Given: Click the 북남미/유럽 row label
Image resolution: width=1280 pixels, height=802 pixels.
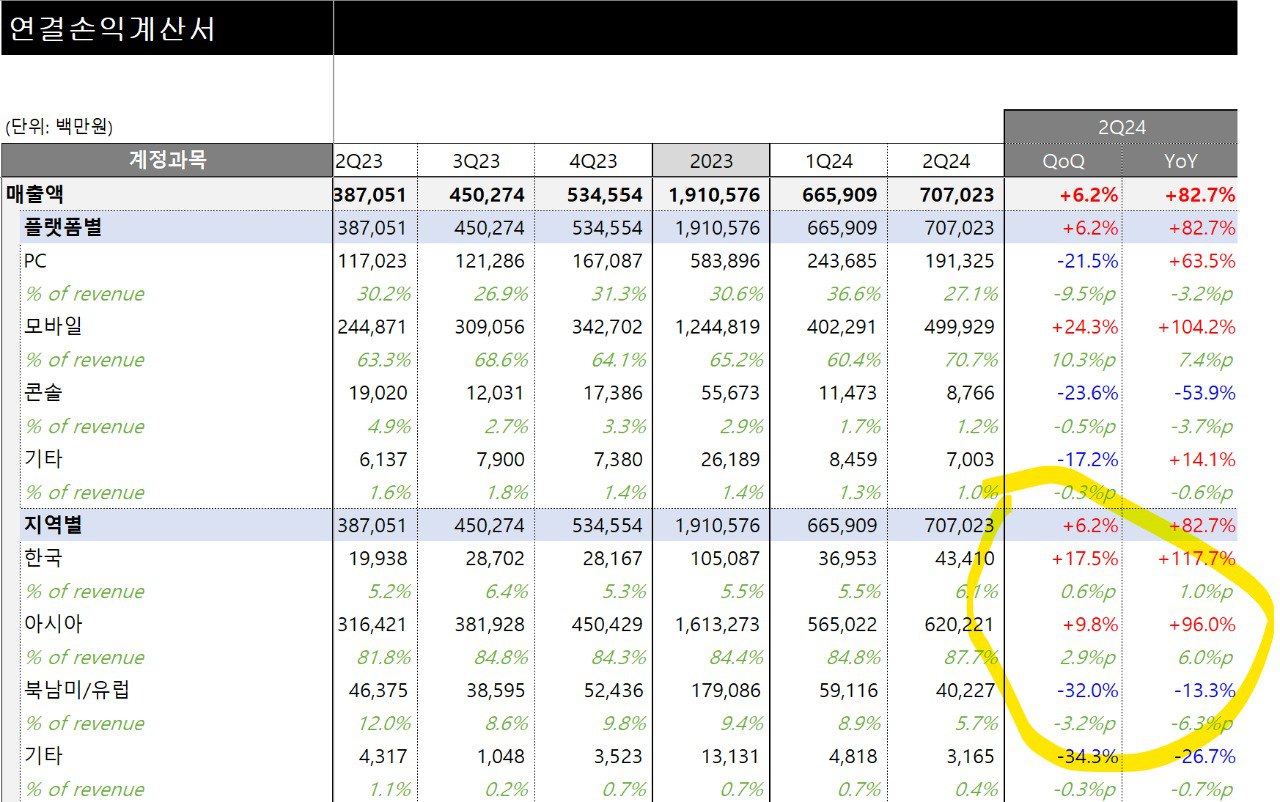Looking at the screenshot, I should 76,690.
